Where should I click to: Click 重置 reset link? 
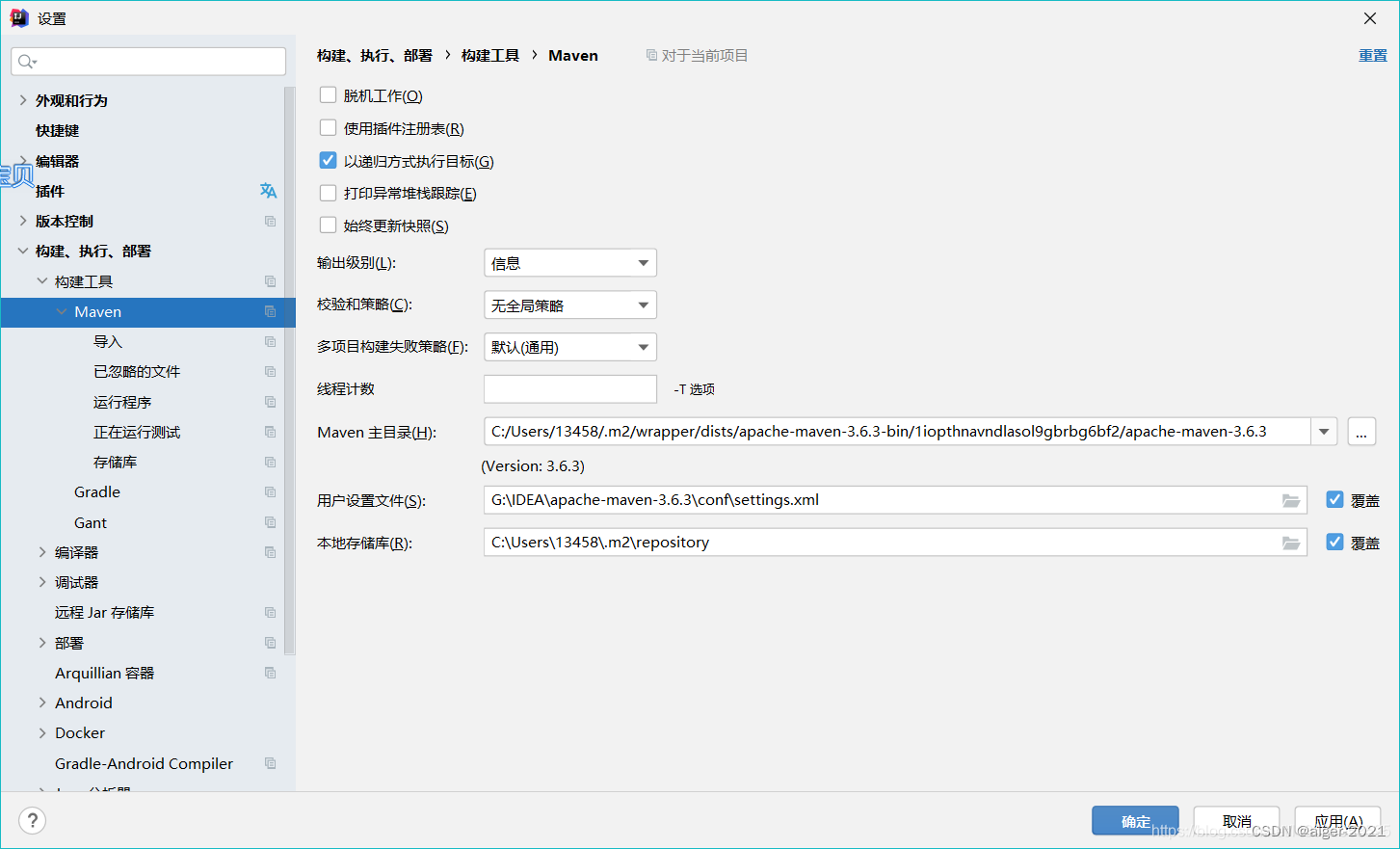pos(1373,56)
